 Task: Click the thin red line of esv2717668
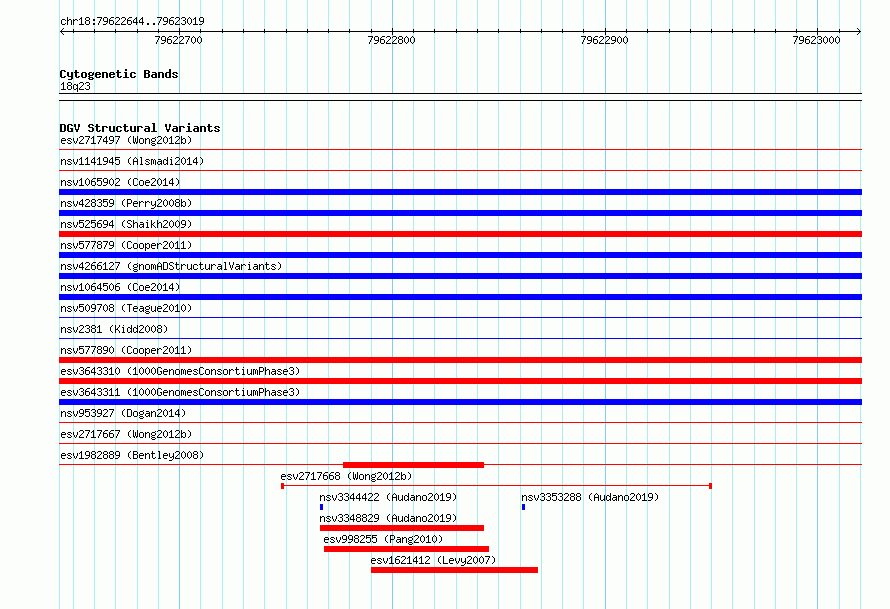[497, 486]
